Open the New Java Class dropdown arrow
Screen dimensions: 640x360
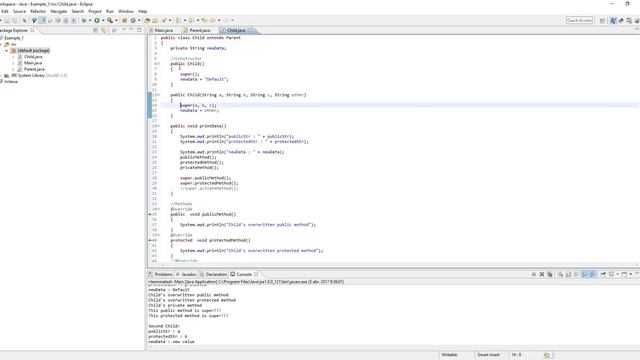139,20
